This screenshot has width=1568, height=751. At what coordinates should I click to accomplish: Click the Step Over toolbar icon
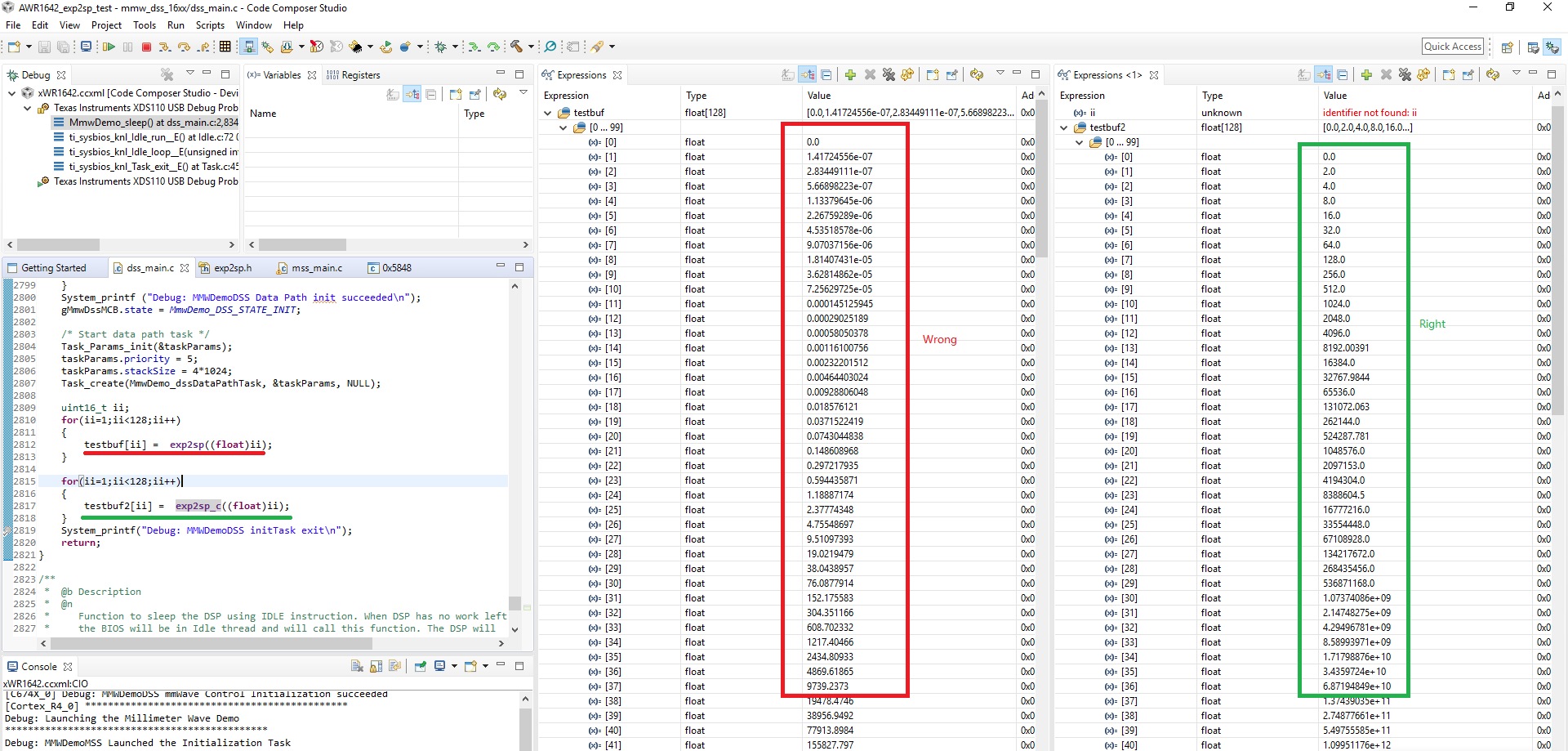[x=184, y=47]
